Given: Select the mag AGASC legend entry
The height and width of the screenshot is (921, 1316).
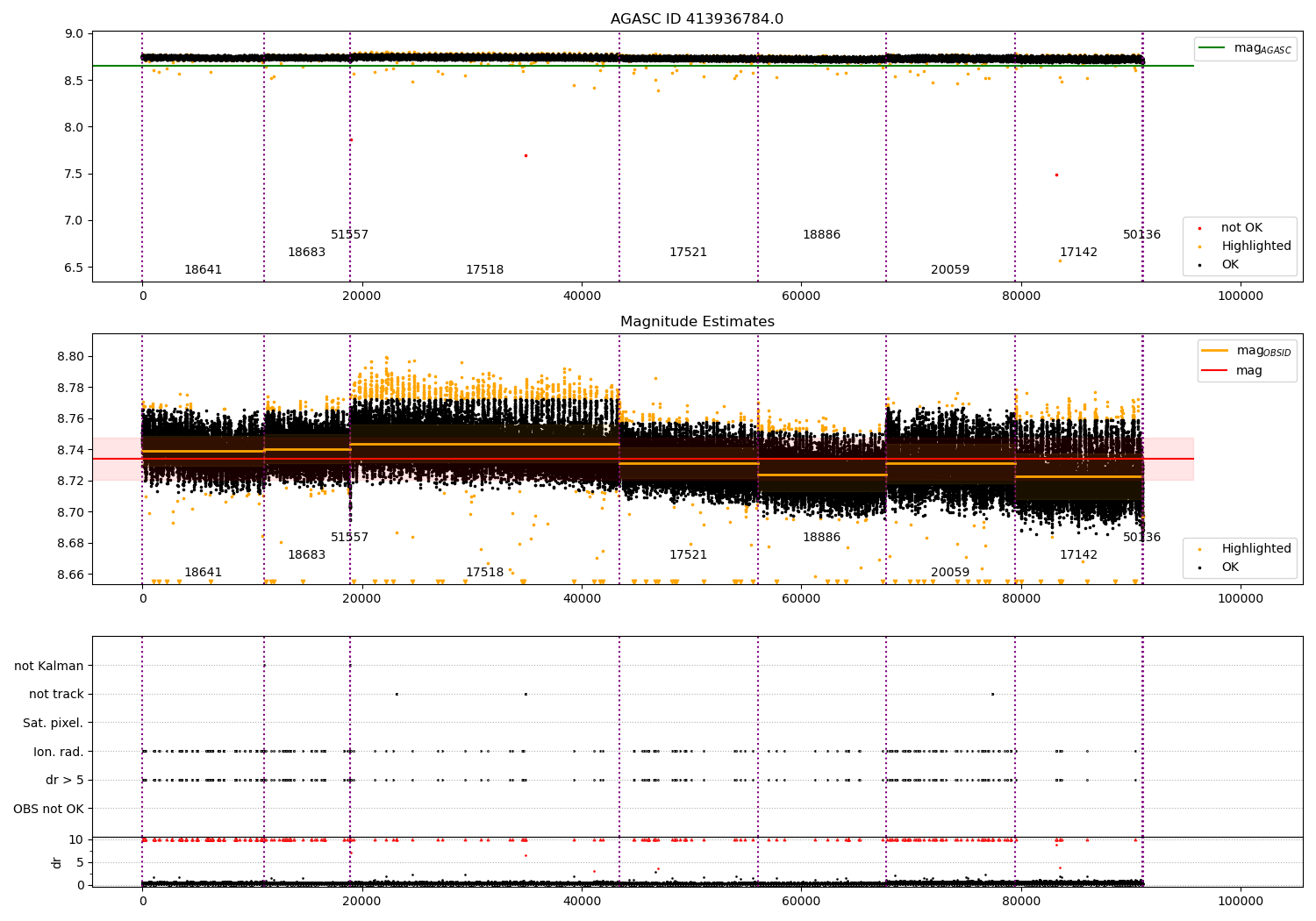Looking at the screenshot, I should tap(1246, 48).
